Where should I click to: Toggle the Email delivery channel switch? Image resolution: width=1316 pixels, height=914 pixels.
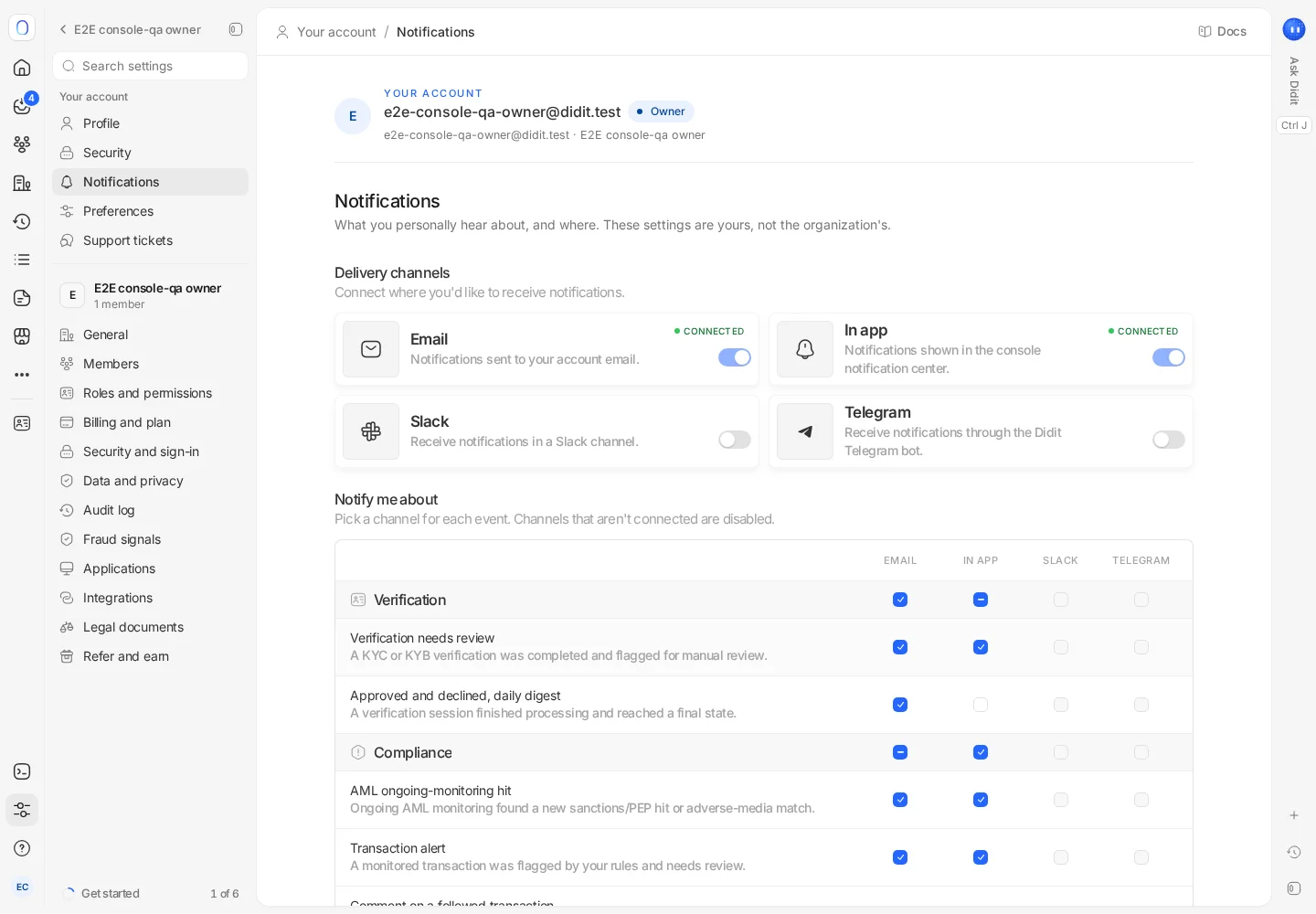point(735,357)
